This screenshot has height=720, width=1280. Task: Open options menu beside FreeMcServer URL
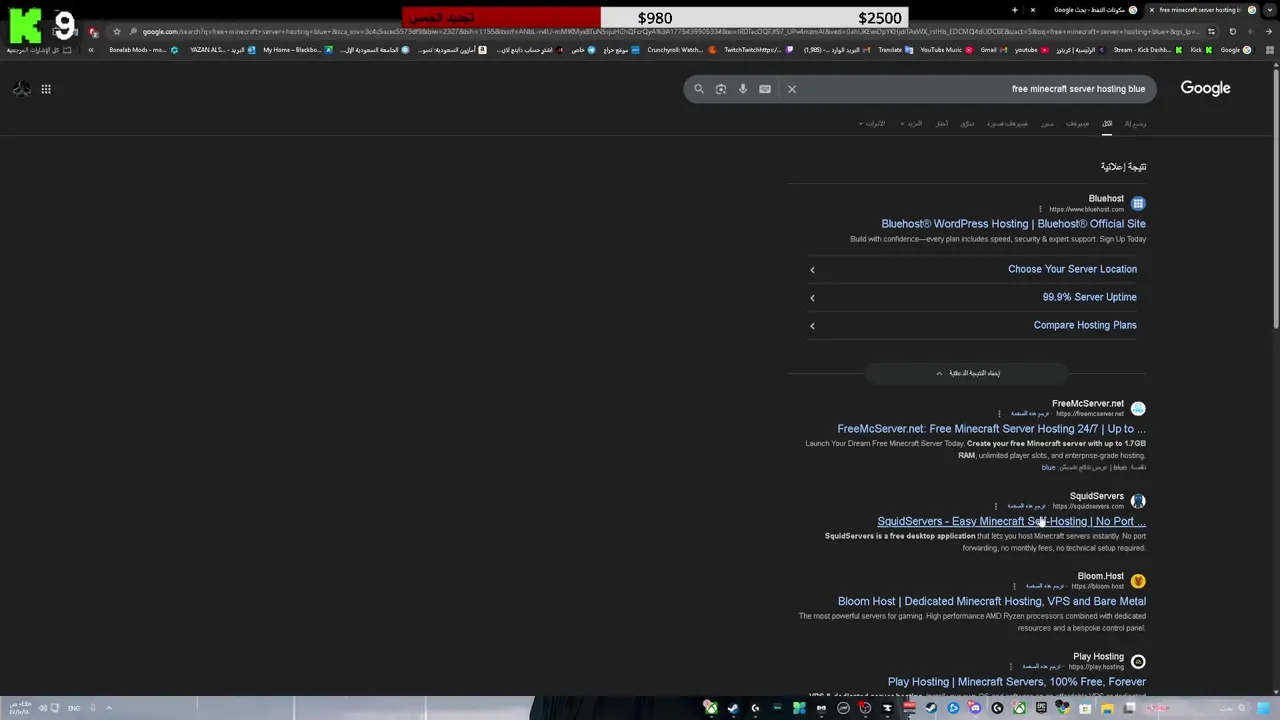[998, 414]
